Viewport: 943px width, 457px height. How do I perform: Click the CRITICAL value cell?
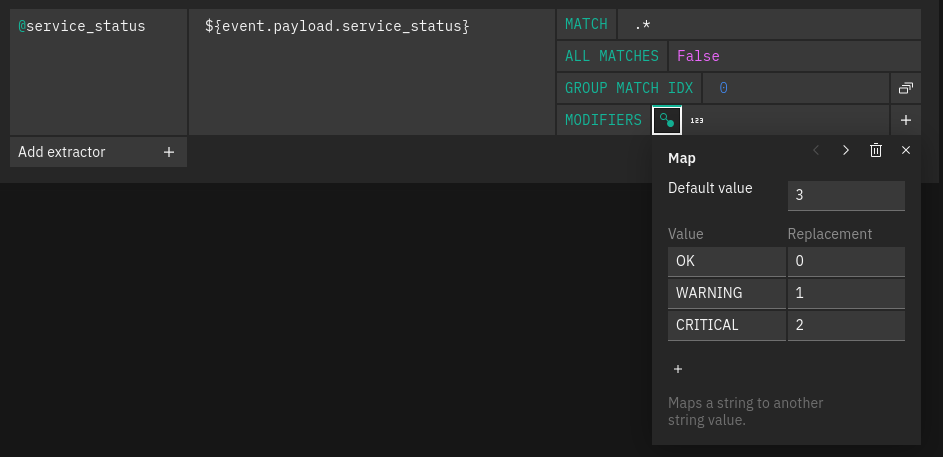[726, 325]
